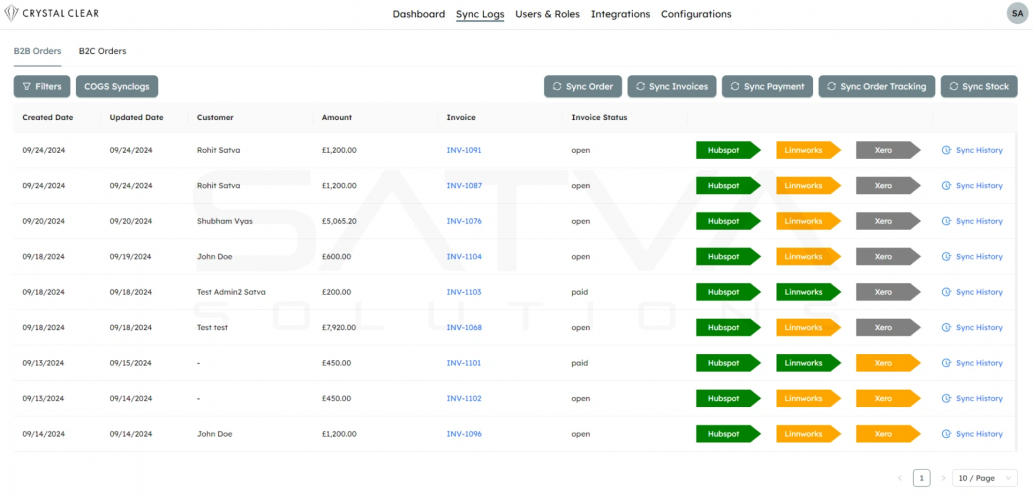Click clock icon for INV-1103 sync history
Screen dimensions: 1033x500
tap(947, 292)
